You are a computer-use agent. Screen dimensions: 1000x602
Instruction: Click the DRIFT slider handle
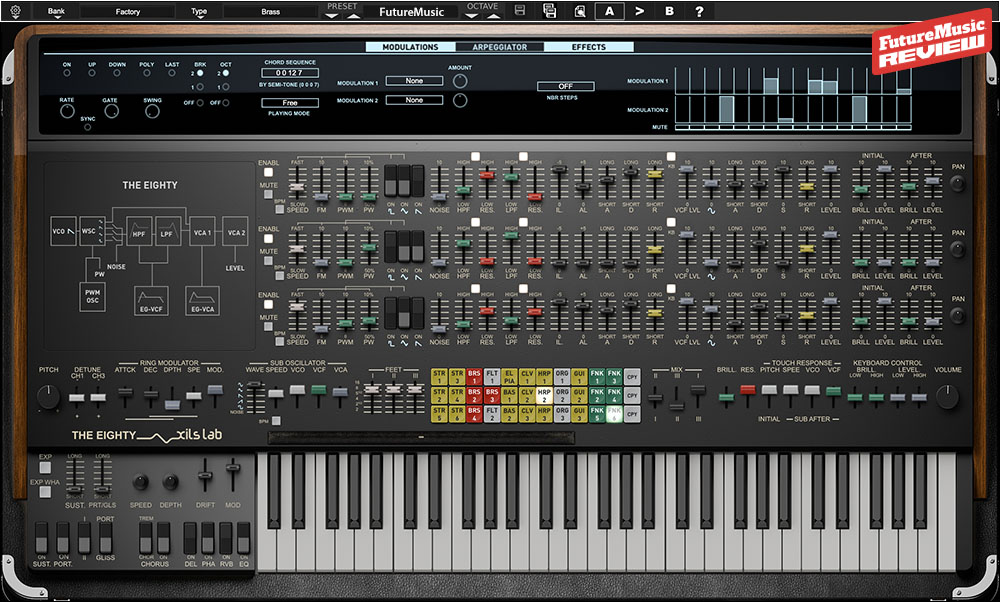coord(205,476)
